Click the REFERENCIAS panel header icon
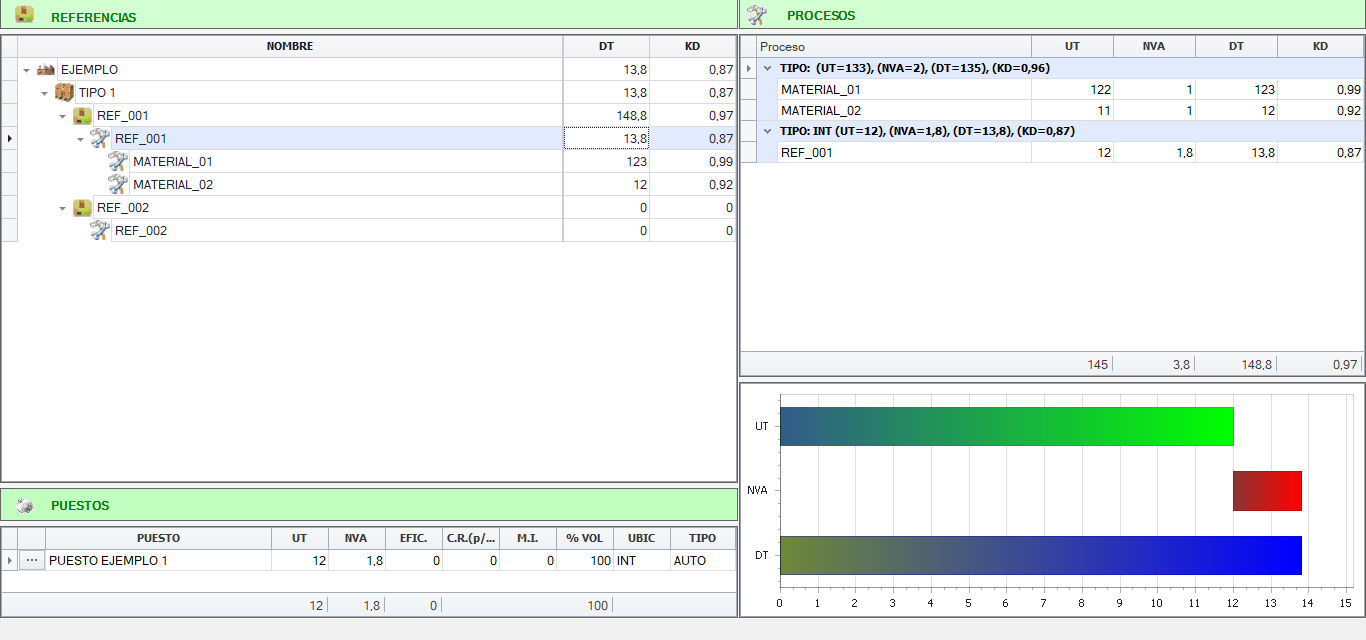 [x=24, y=16]
